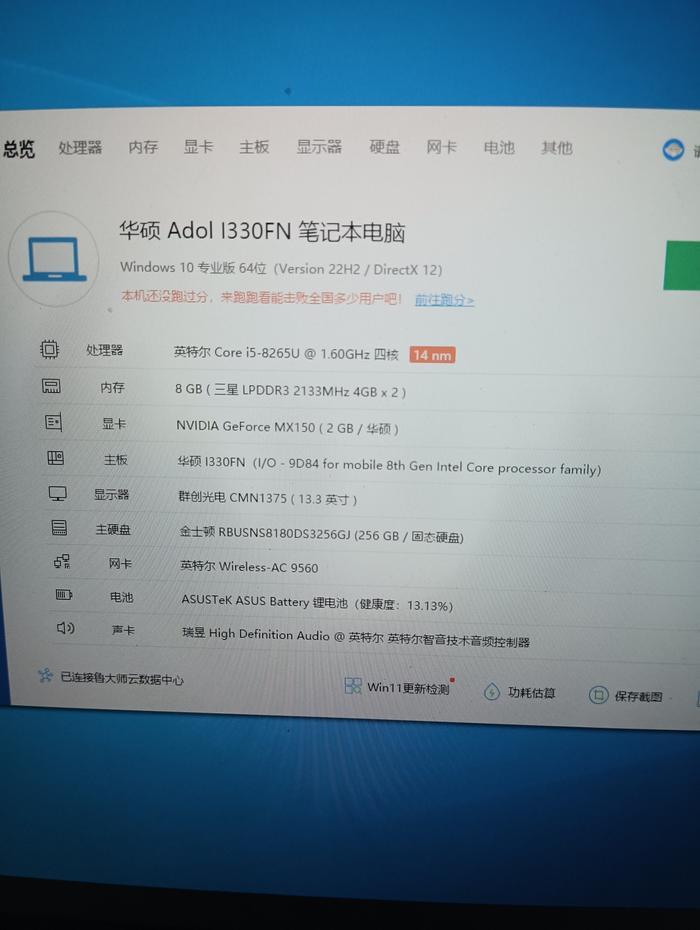Click the 8 GB LPDDR3 memory text
Image resolution: width=700 pixels, height=930 pixels.
(290, 390)
